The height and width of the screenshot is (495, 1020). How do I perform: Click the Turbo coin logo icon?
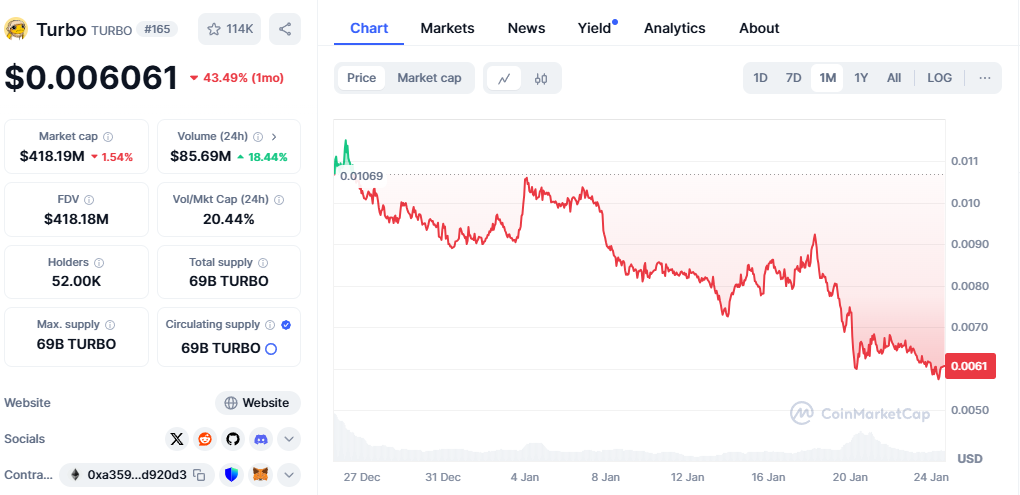coord(16,29)
